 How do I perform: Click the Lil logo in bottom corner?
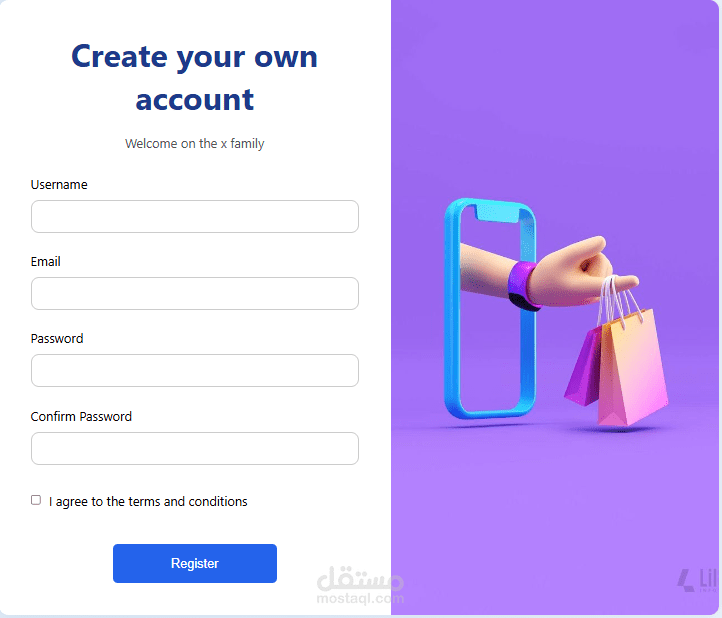click(697, 580)
